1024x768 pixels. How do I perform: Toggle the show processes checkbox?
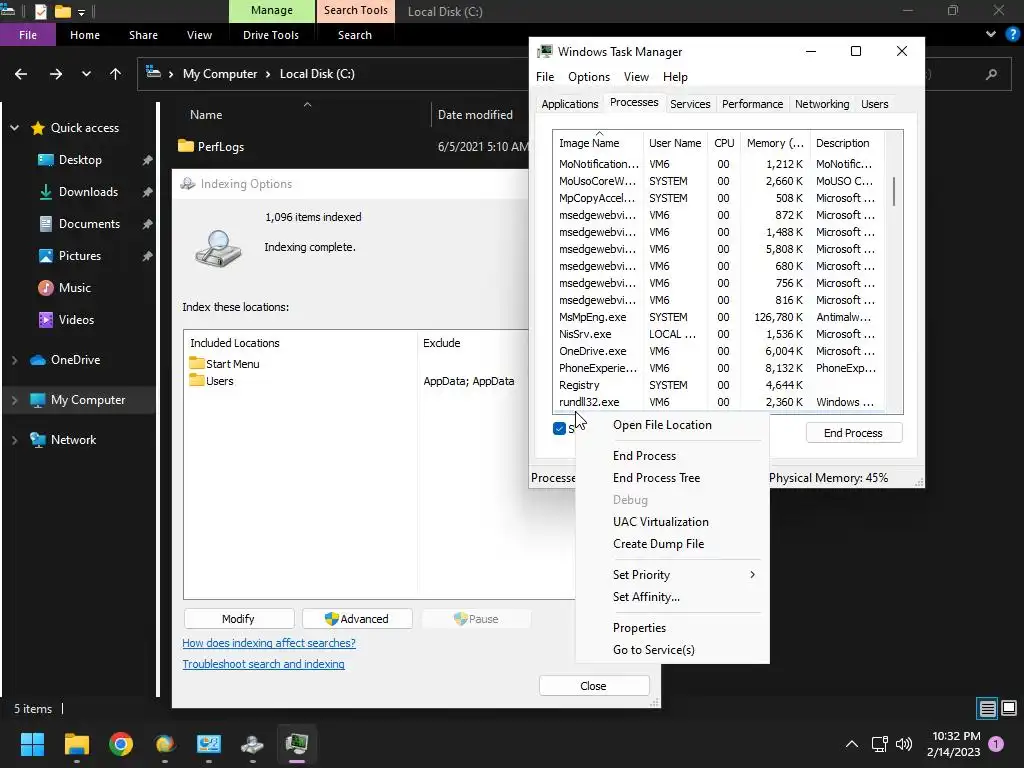[559, 429]
